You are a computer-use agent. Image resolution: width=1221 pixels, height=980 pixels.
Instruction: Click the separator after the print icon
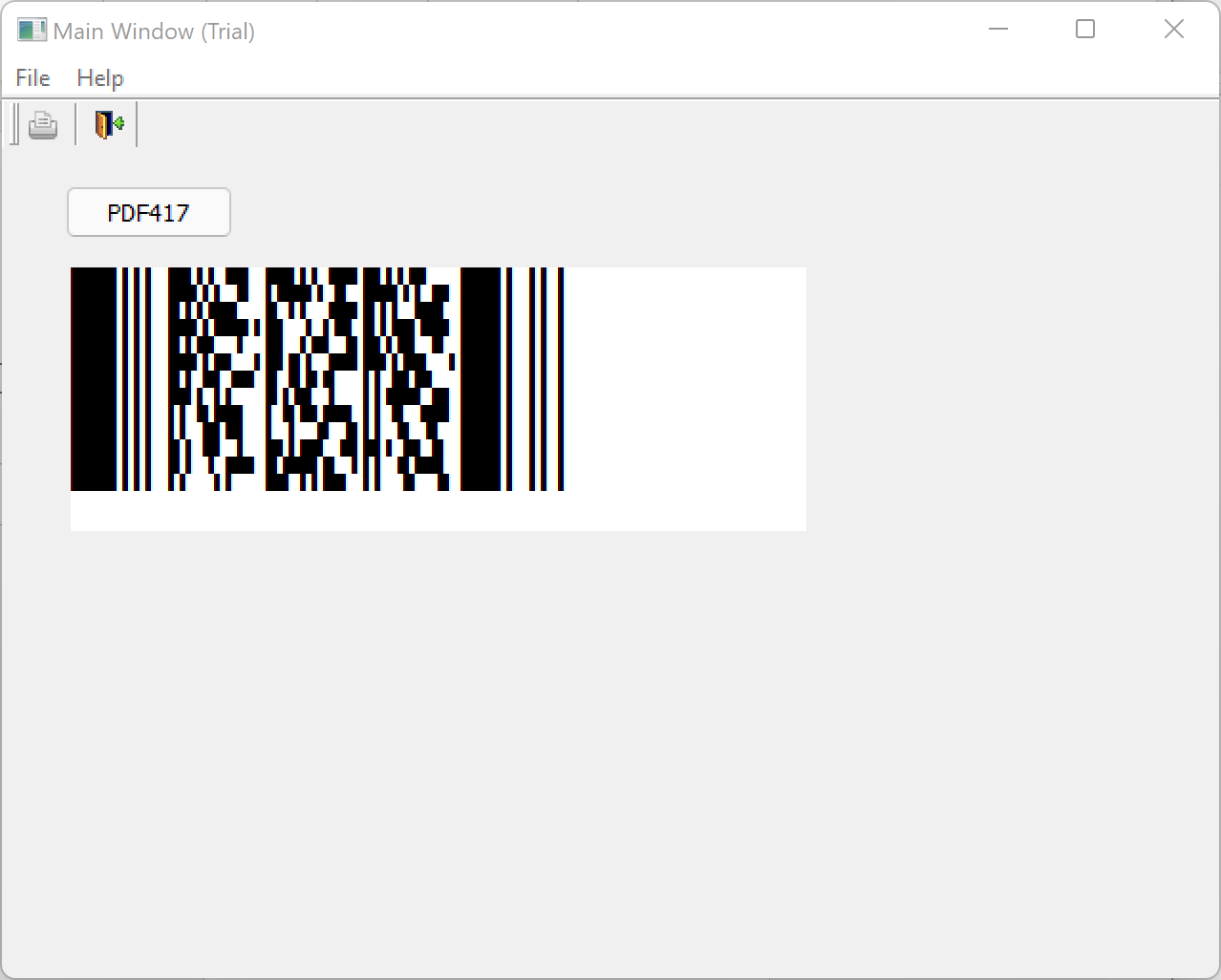(x=74, y=124)
